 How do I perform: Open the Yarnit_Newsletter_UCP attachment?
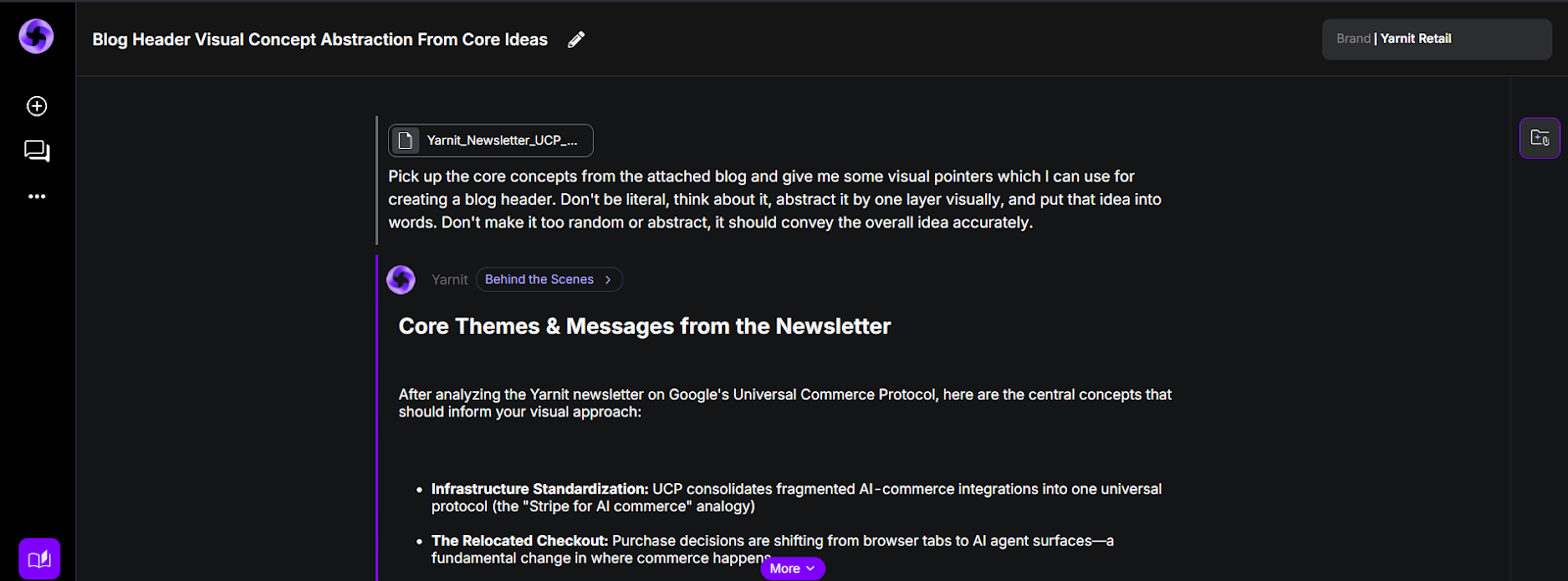[x=491, y=140]
